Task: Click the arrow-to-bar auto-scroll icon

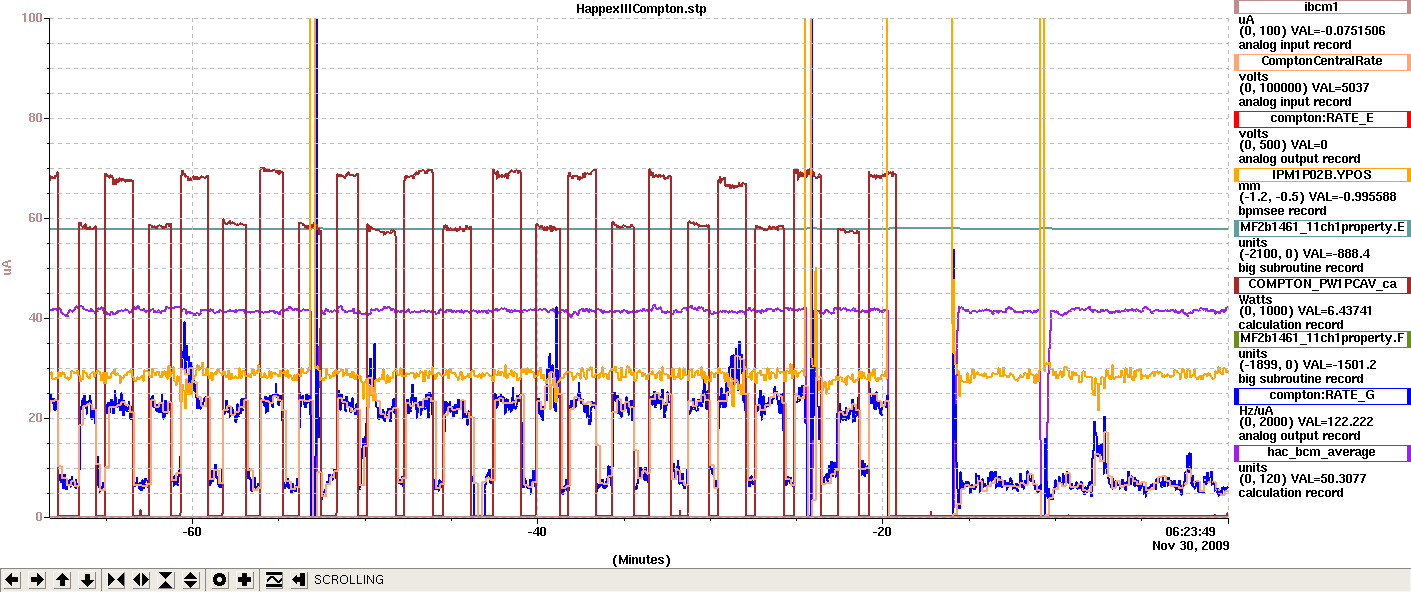Action: coord(299,580)
